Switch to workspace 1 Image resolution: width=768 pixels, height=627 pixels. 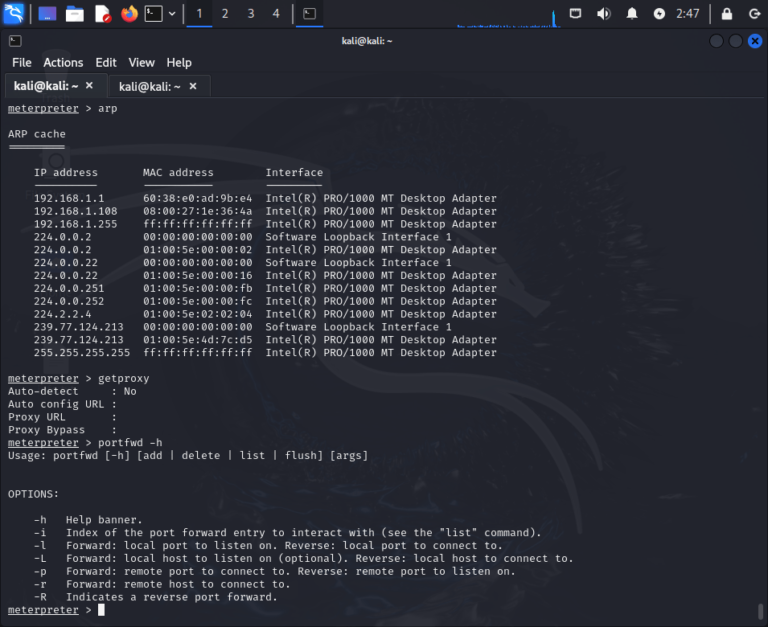199,14
